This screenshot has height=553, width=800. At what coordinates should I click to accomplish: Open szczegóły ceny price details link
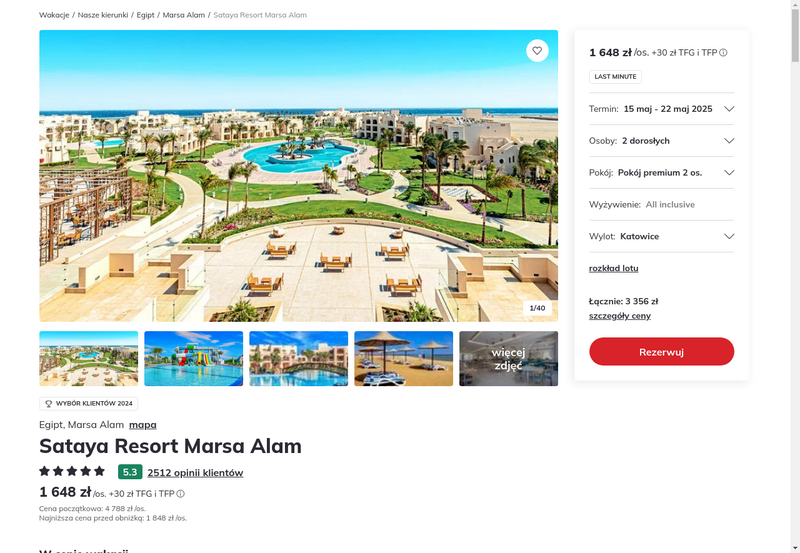point(619,316)
